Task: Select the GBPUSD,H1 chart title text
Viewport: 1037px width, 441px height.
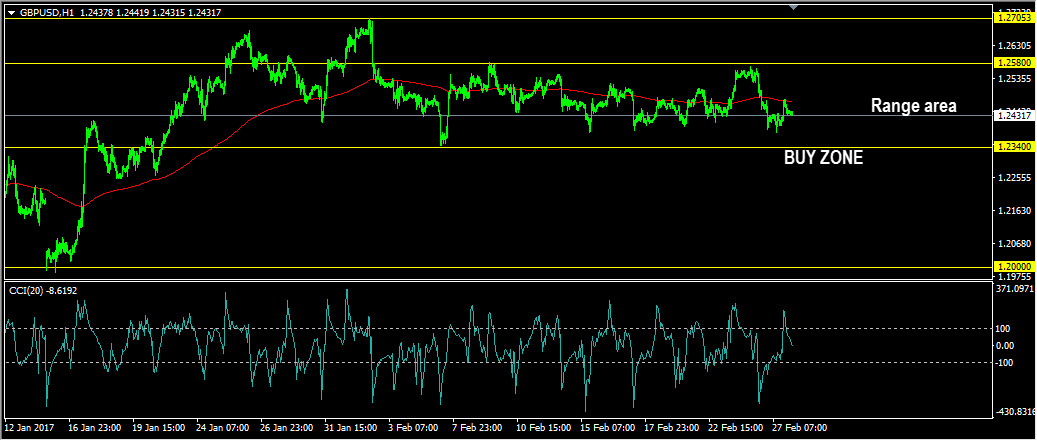Action: tap(47, 13)
